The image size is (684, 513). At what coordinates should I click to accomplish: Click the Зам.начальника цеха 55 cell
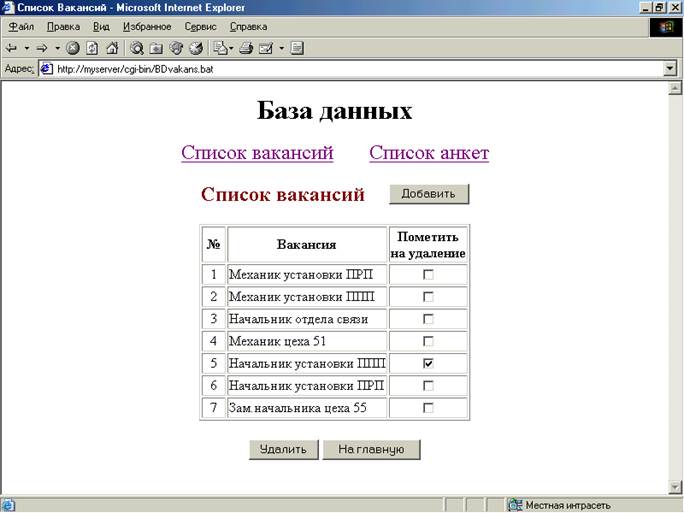pyautogui.click(x=307, y=408)
